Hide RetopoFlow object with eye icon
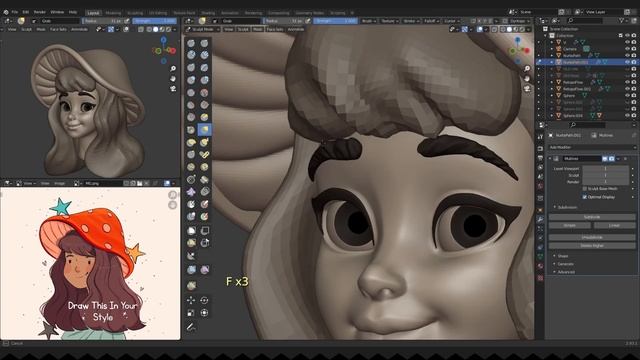 [627, 82]
